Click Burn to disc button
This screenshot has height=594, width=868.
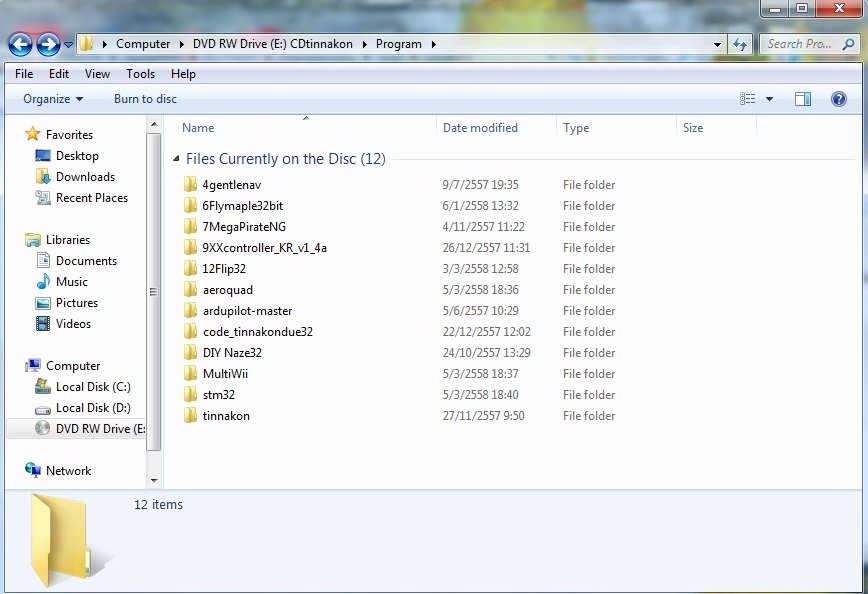(x=145, y=99)
